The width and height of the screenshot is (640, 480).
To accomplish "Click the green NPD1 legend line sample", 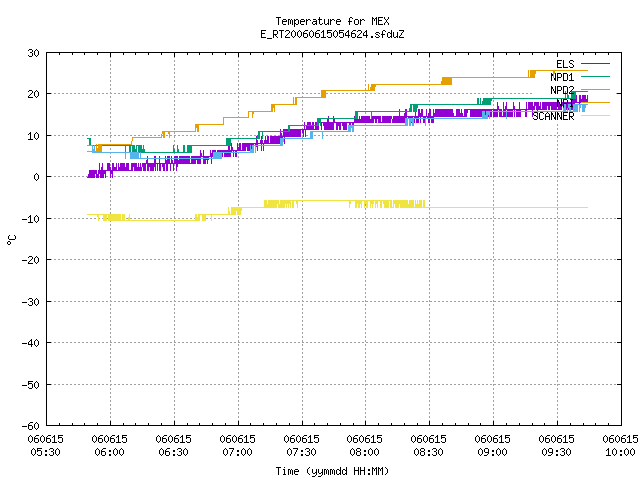I will pos(595,76).
